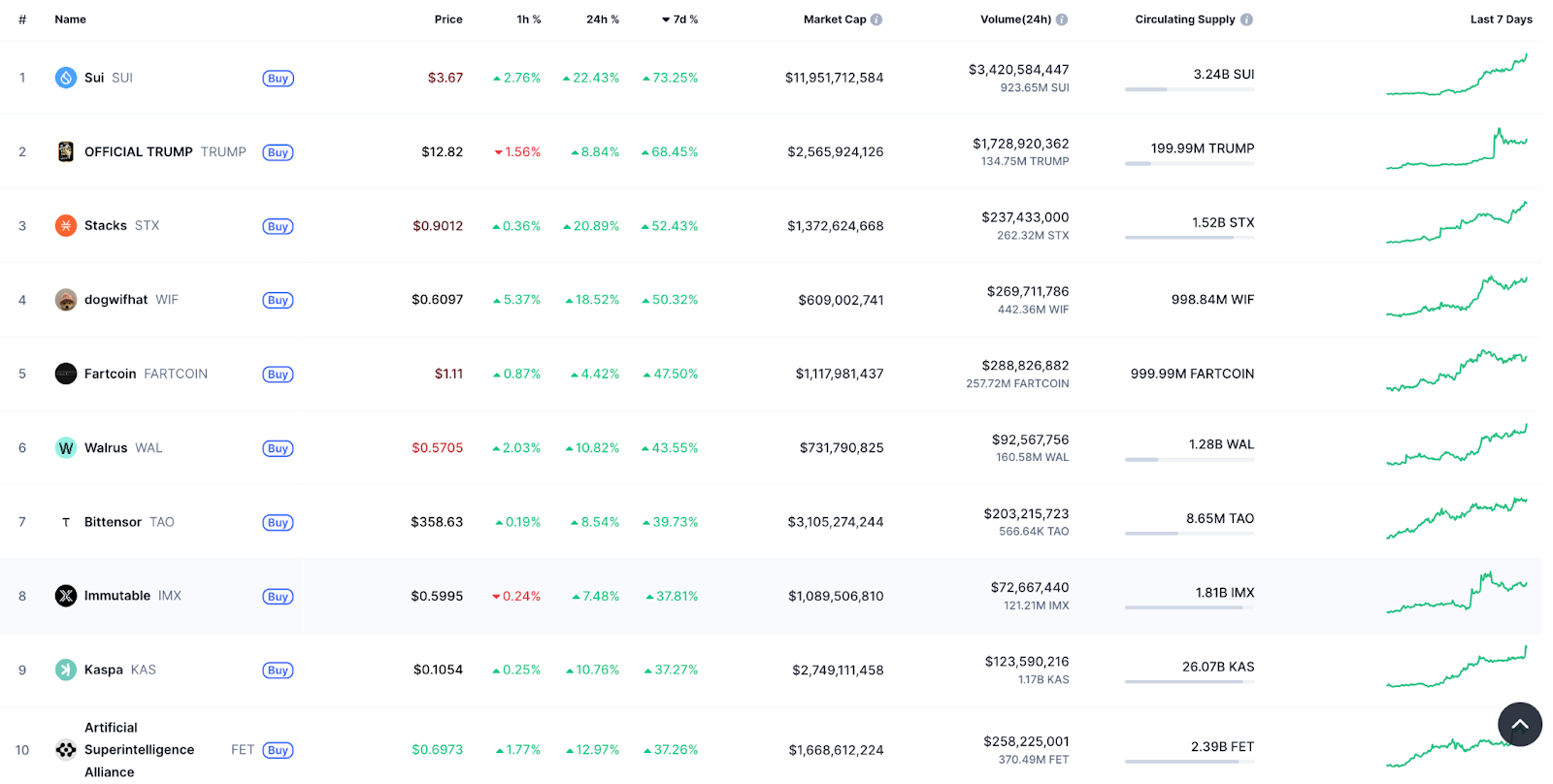Click the Kaspa coin logo icon

[x=66, y=670]
